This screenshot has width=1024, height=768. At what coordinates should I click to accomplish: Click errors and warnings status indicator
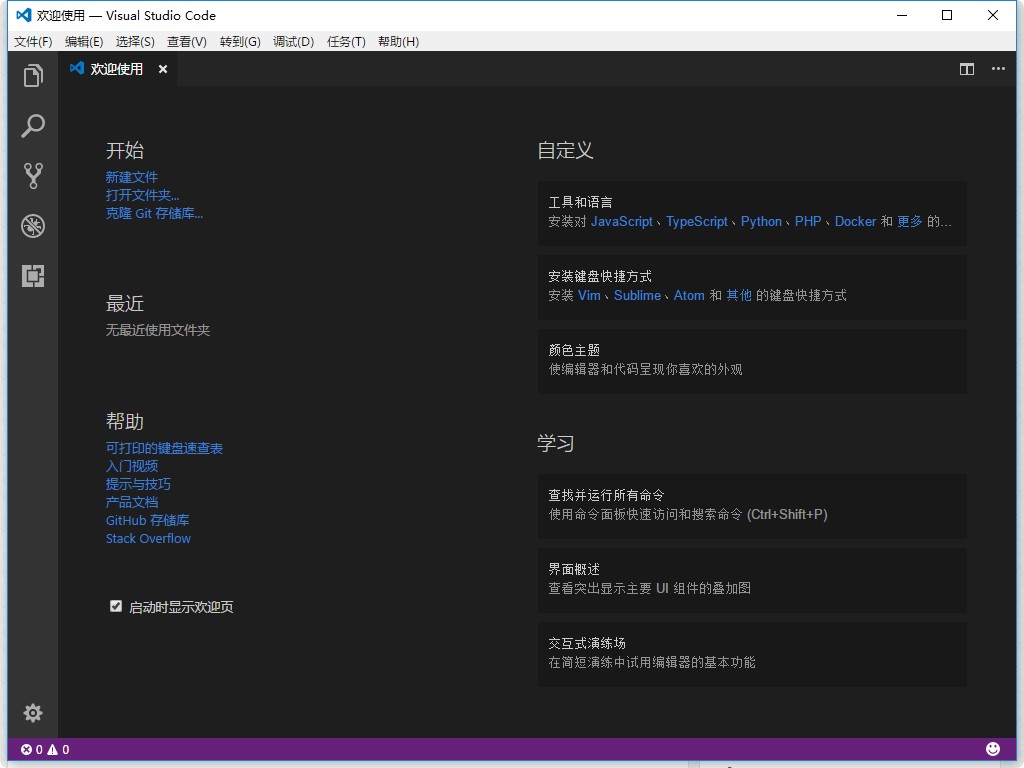click(45, 749)
